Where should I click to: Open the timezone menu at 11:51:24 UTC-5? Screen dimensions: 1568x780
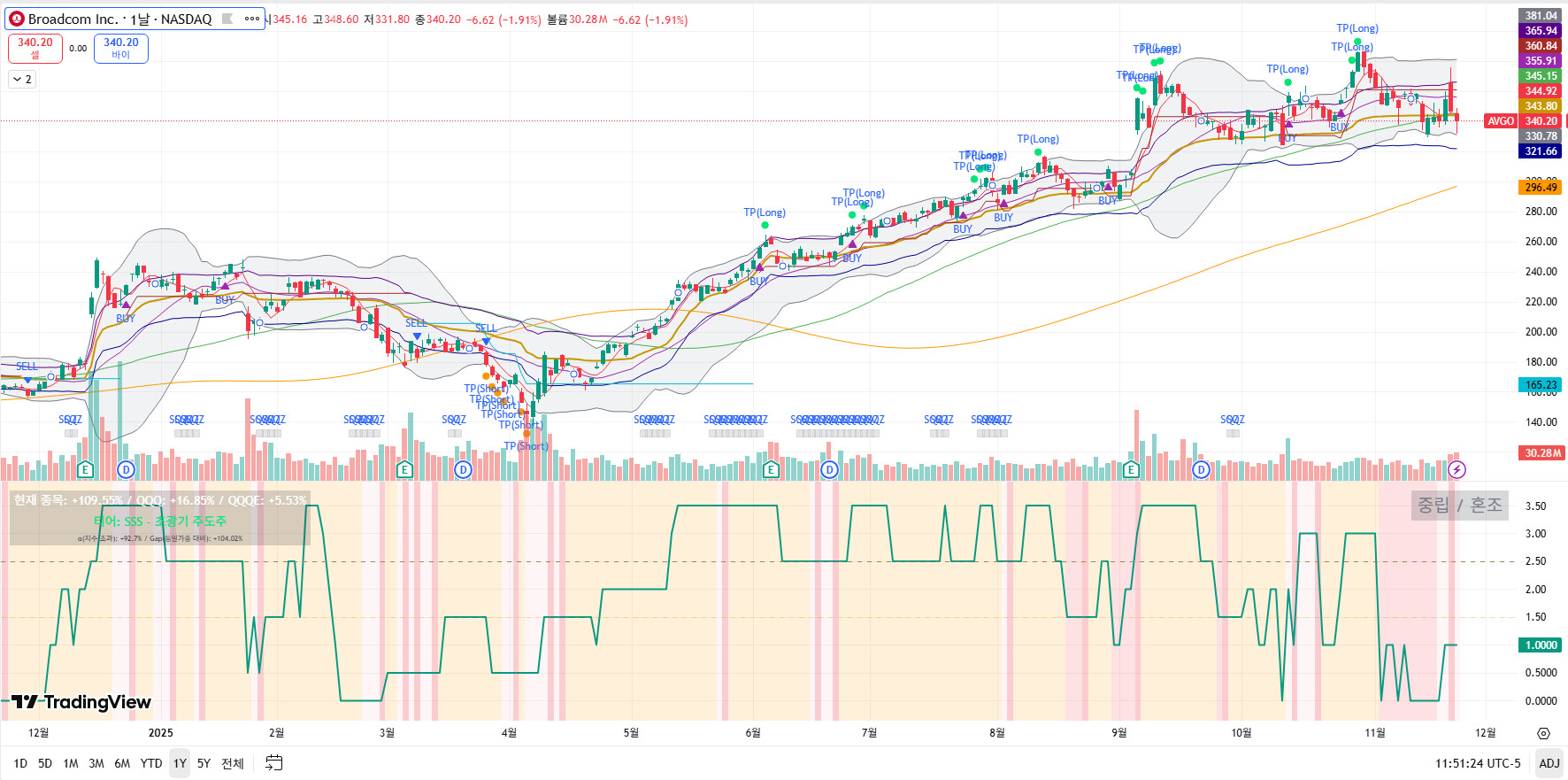click(1478, 763)
